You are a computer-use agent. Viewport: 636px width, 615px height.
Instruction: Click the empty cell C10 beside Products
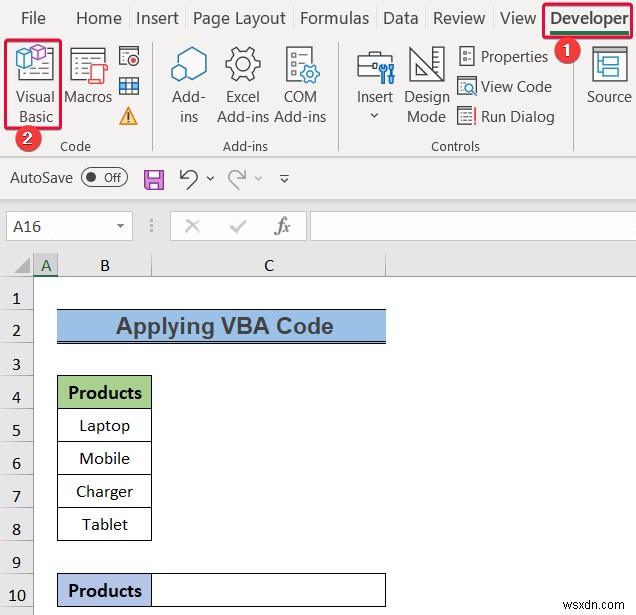pos(269,590)
